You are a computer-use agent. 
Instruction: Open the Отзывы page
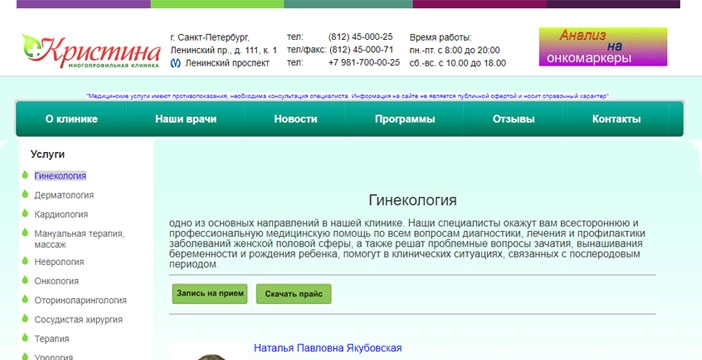click(514, 119)
